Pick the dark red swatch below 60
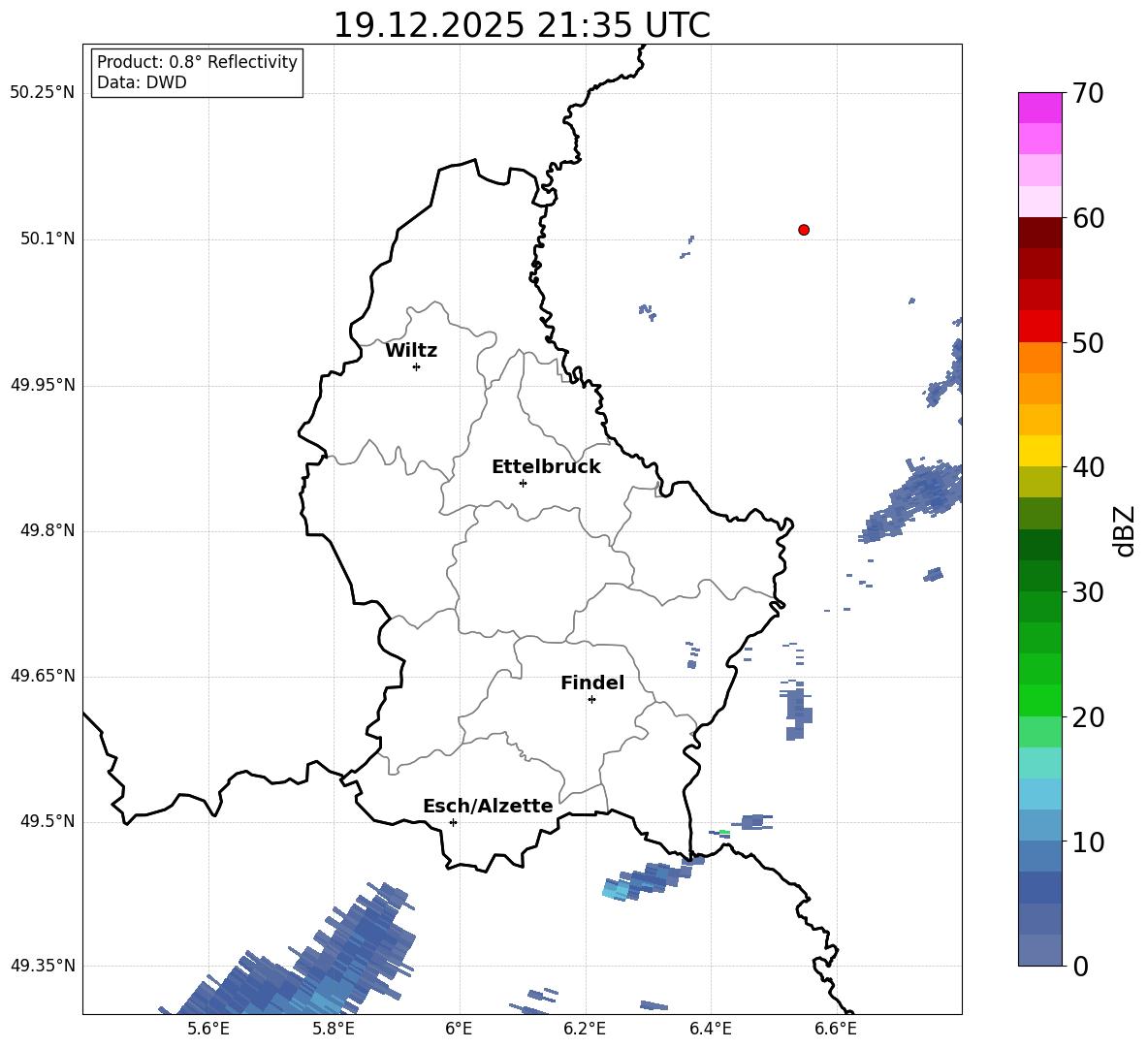This screenshot has width=1148, height=1048. [1040, 233]
